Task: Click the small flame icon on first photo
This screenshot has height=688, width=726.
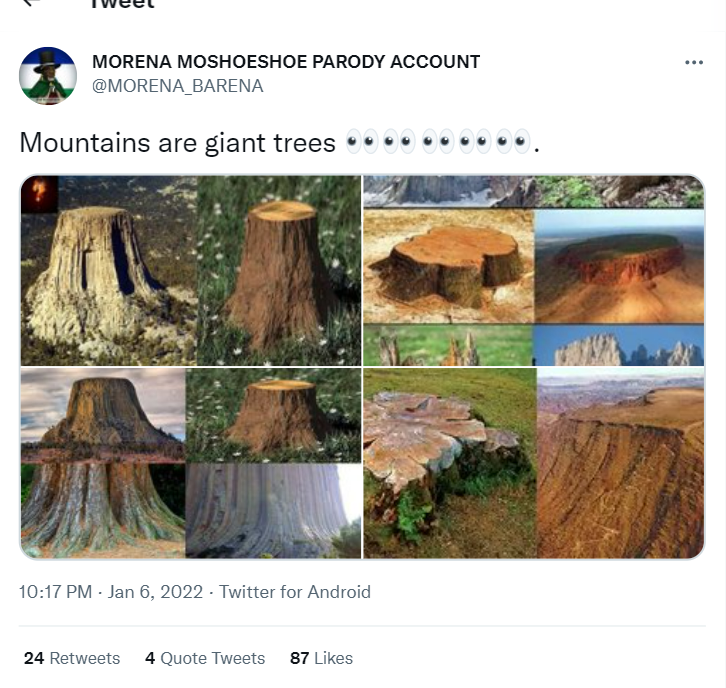Action: click(39, 191)
